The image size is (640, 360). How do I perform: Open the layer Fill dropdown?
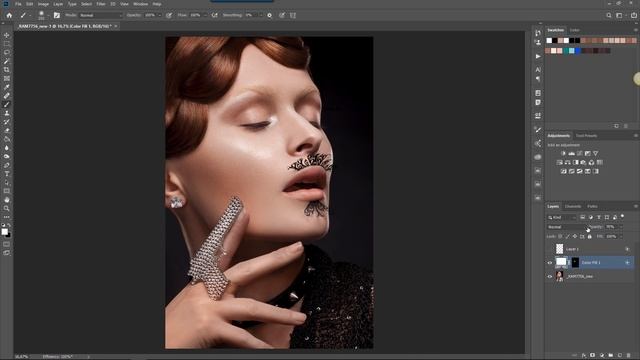[621, 236]
